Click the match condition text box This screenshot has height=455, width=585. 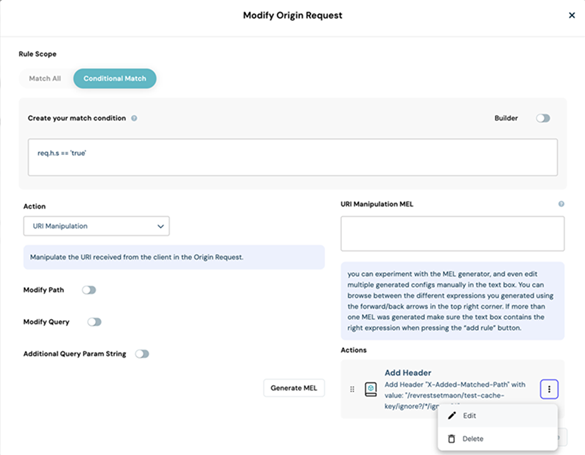(293, 157)
